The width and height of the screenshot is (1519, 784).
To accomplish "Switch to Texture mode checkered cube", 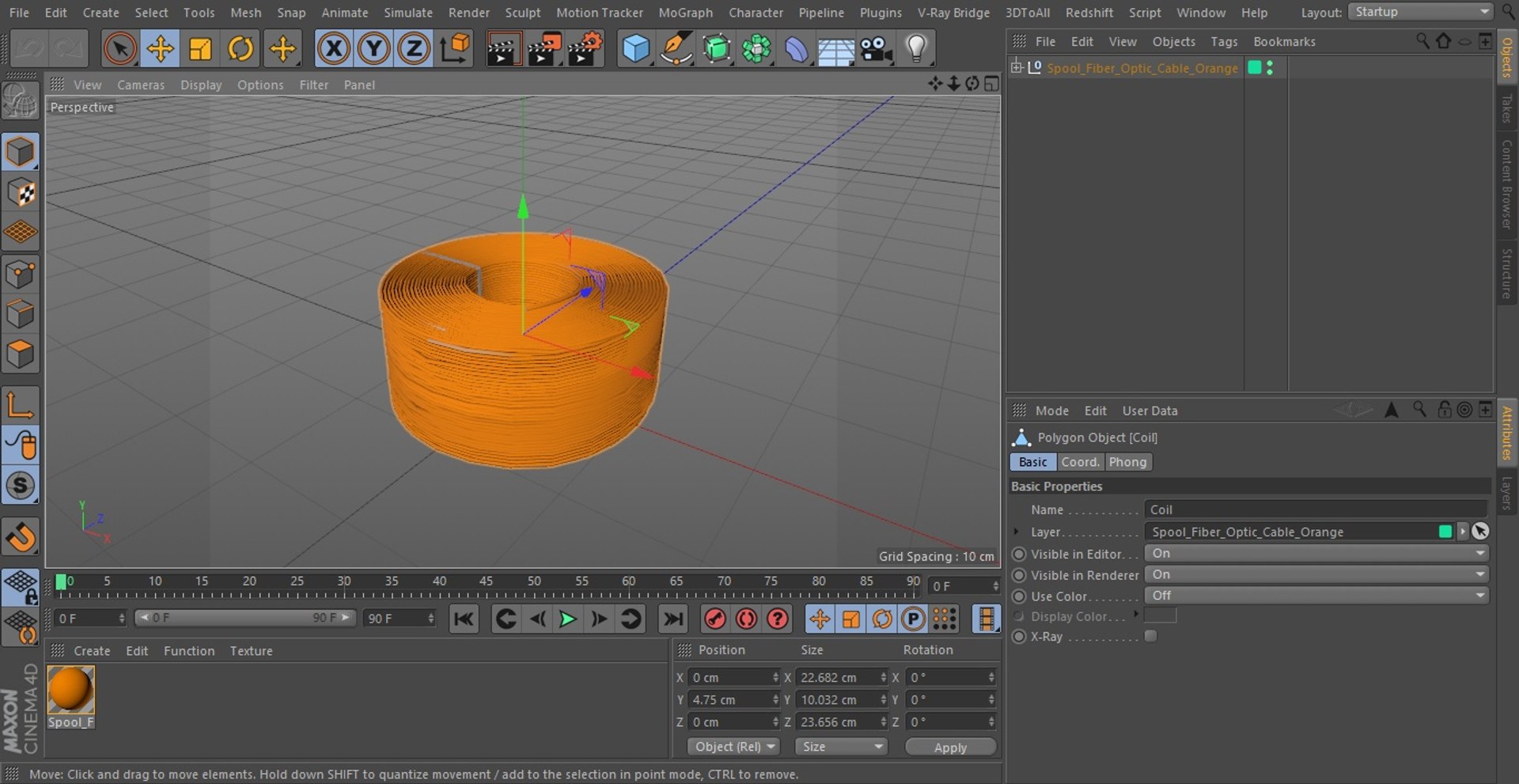I will click(x=21, y=192).
